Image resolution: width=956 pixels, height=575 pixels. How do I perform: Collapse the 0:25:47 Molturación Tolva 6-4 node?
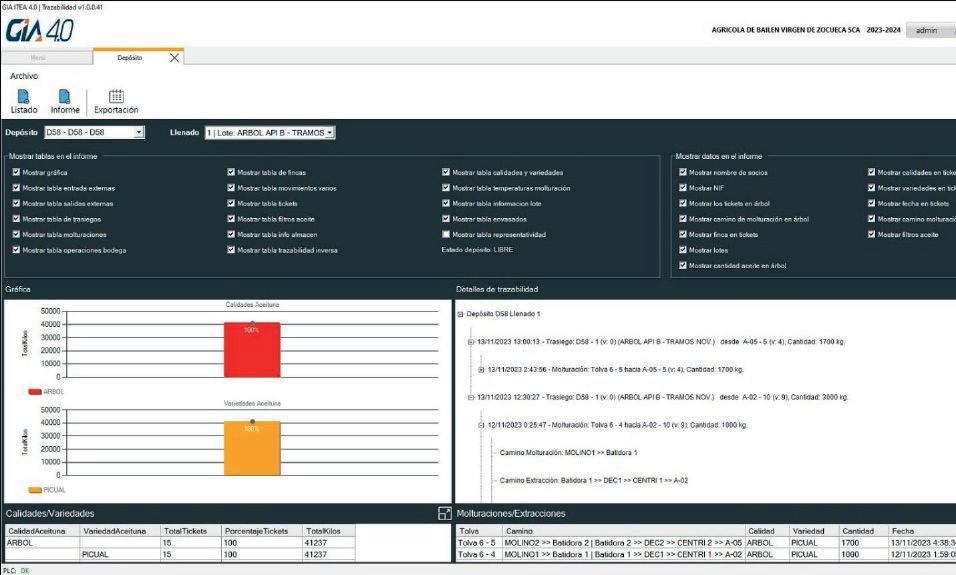pyautogui.click(x=481, y=425)
